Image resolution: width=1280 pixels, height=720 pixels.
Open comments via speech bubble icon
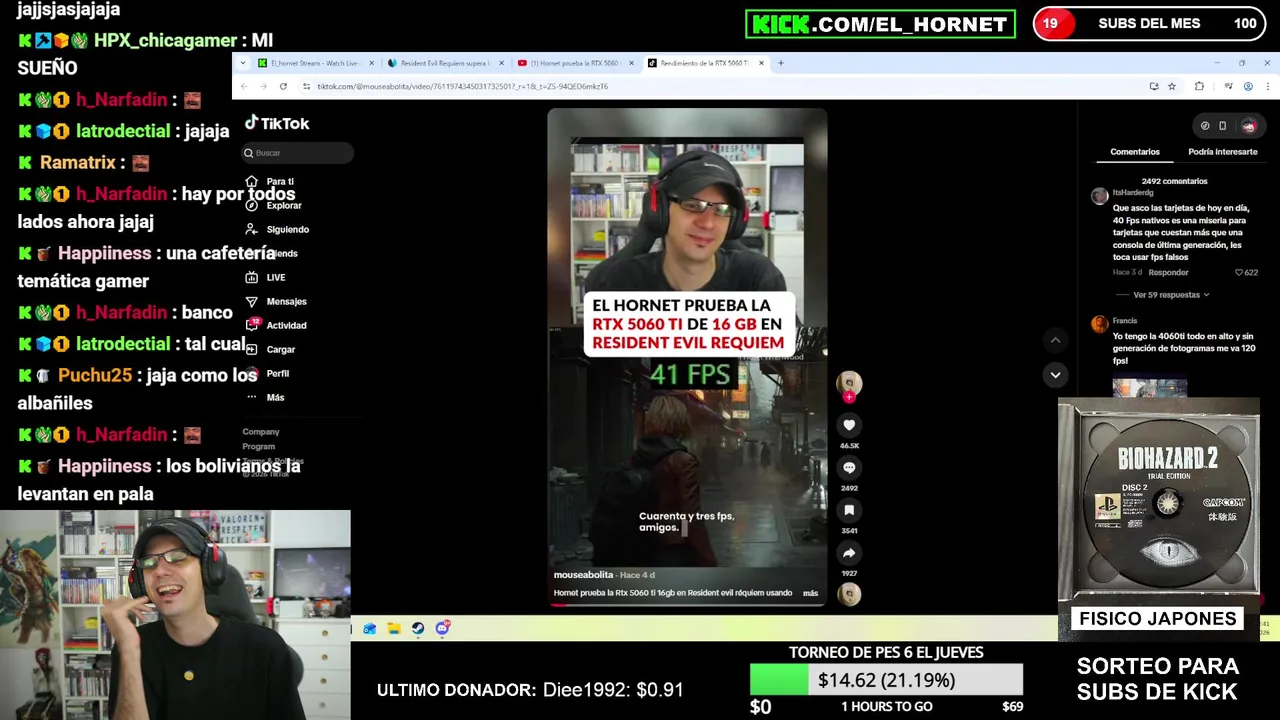click(x=849, y=468)
